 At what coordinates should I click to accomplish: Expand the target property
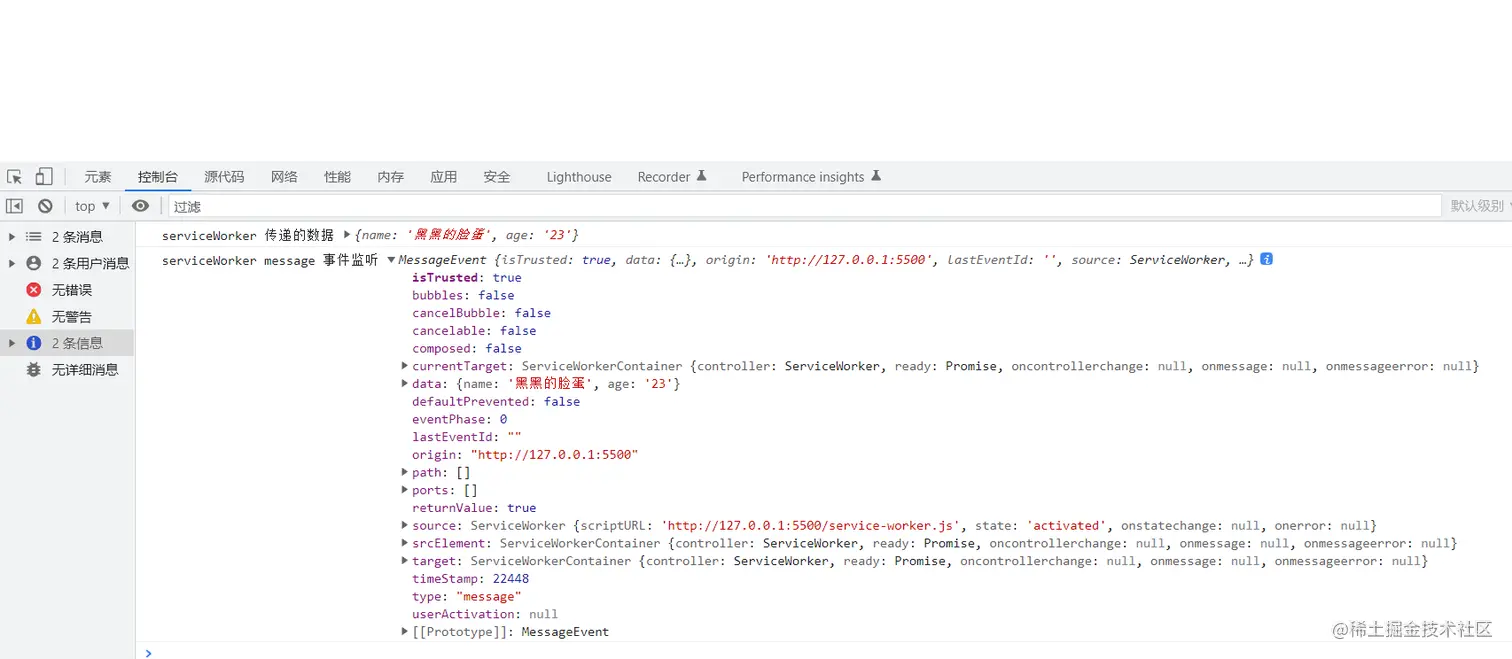[405, 561]
